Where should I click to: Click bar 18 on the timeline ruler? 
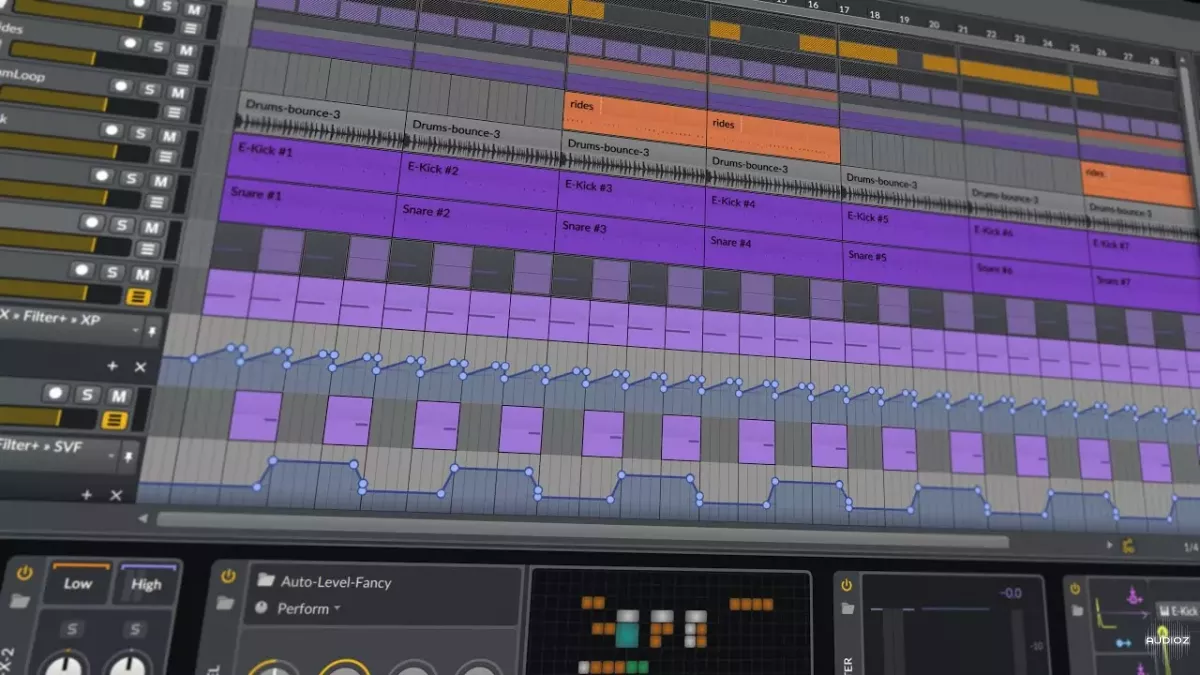(875, 16)
